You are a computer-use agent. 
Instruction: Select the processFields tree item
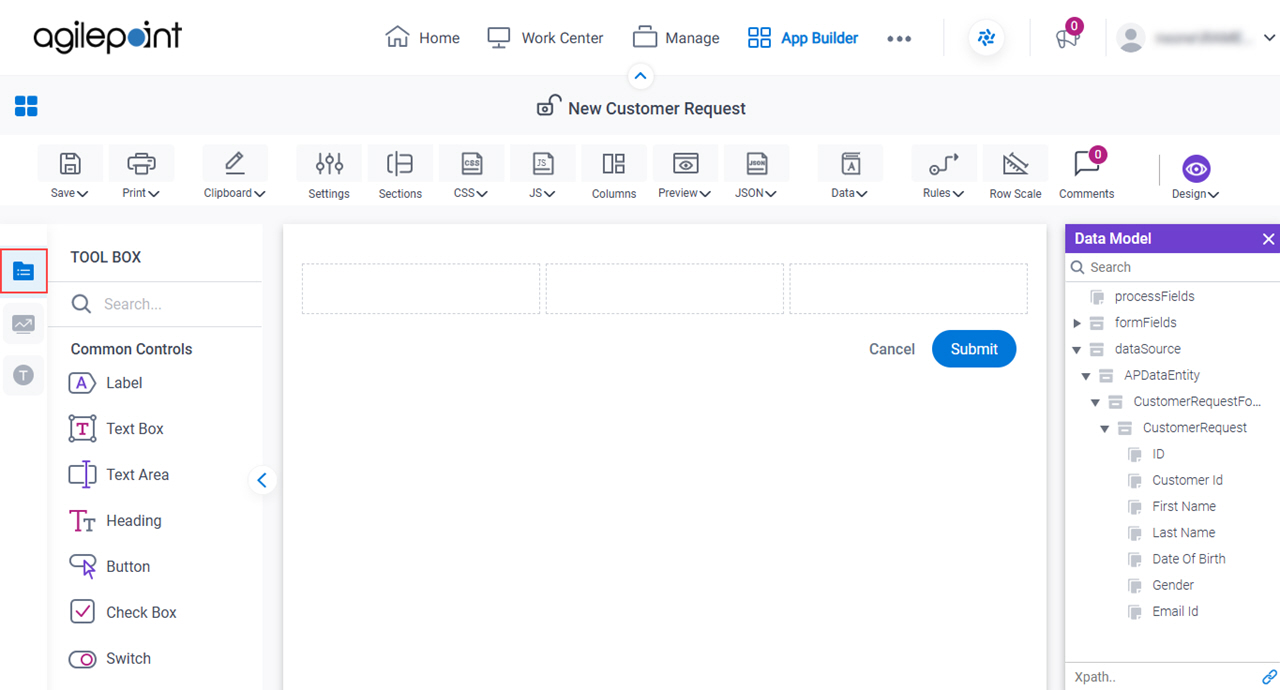[1155, 296]
